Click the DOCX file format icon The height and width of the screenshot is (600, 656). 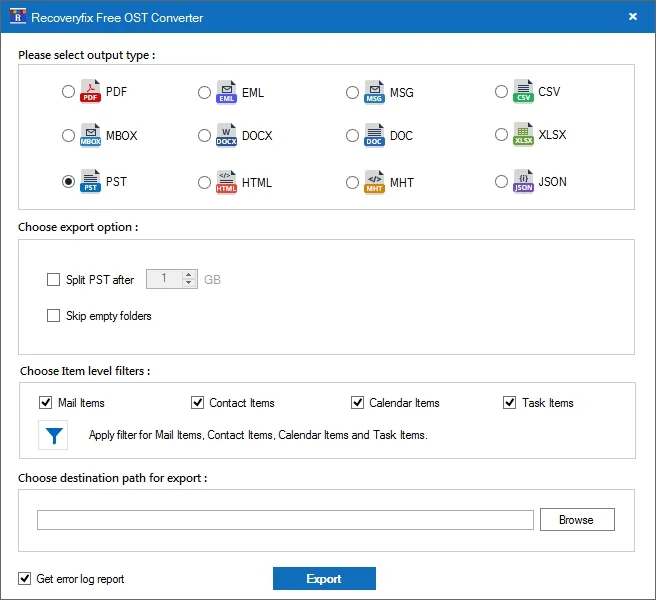pyautogui.click(x=226, y=135)
